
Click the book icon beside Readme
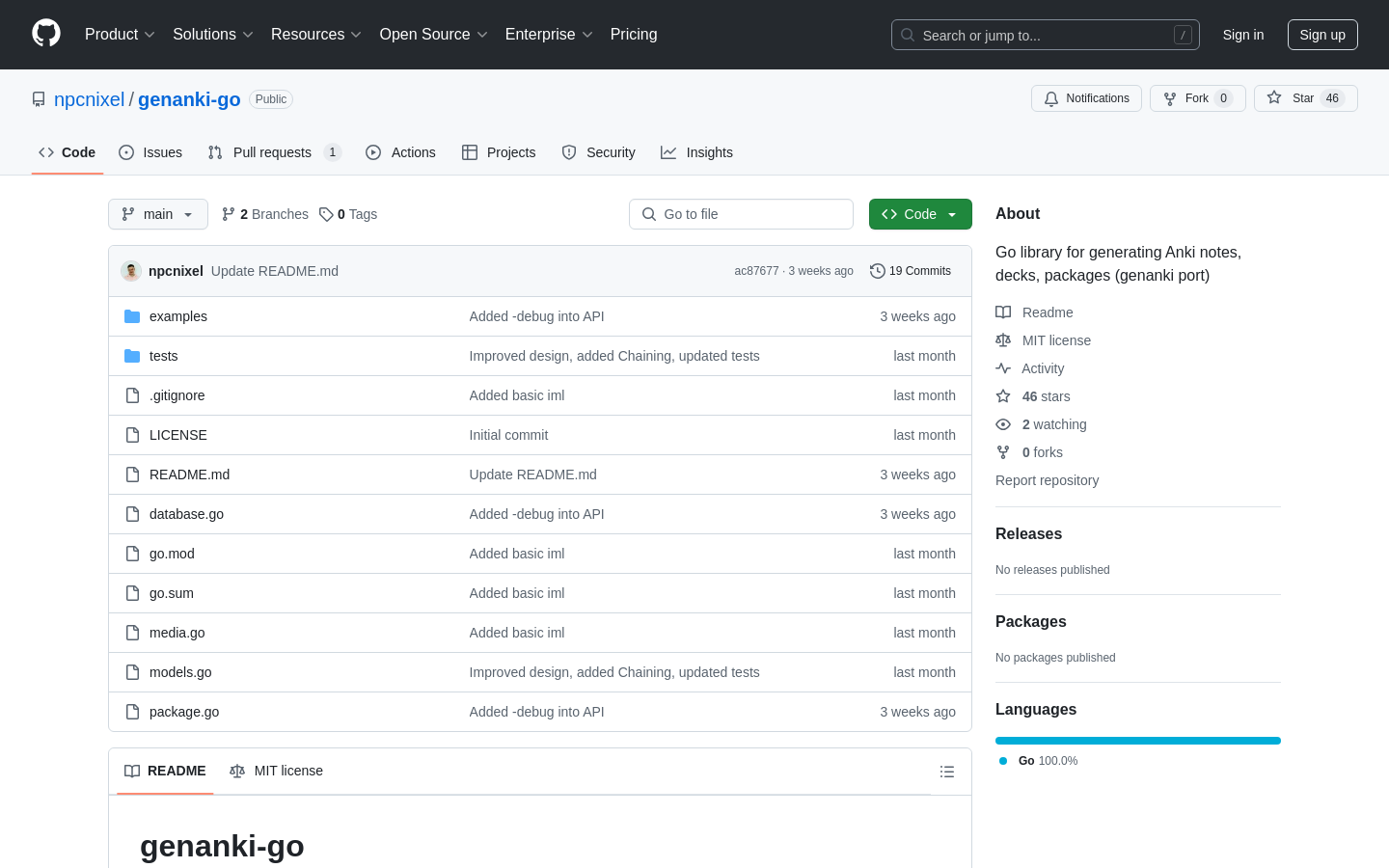click(x=1003, y=312)
